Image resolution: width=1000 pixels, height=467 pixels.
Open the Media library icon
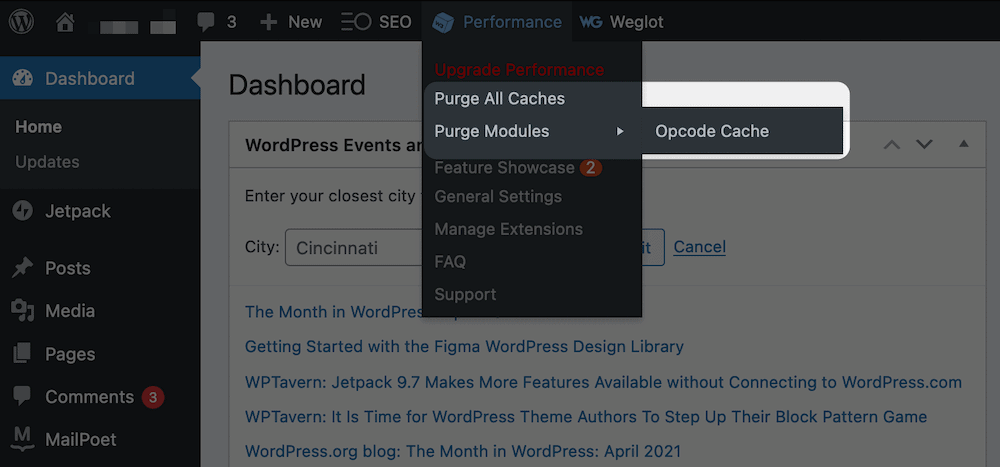coord(23,311)
